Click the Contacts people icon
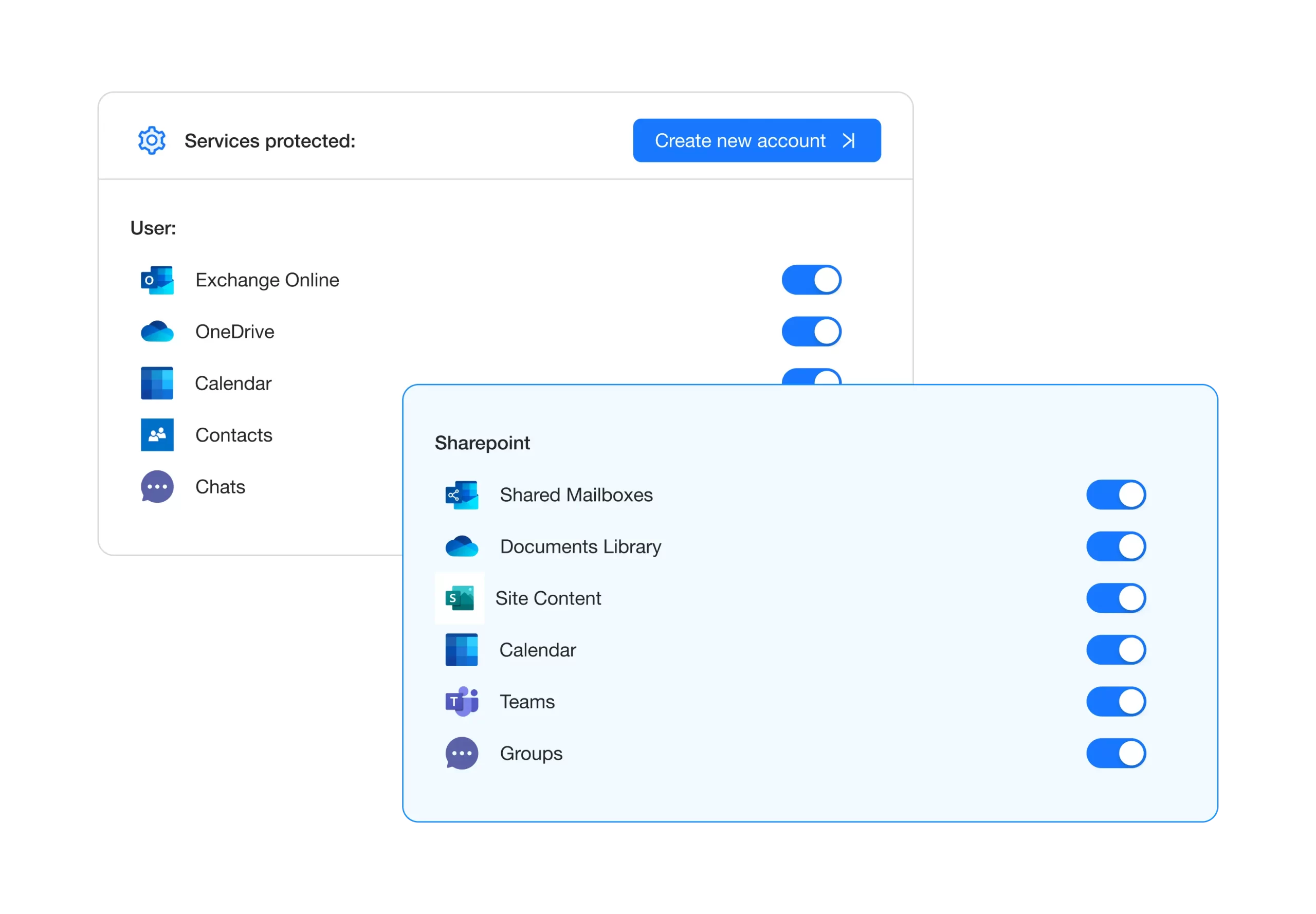 pyautogui.click(x=157, y=435)
